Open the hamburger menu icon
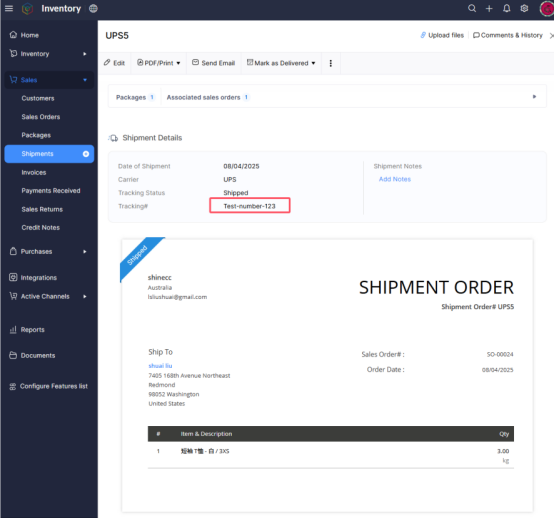 9,8
